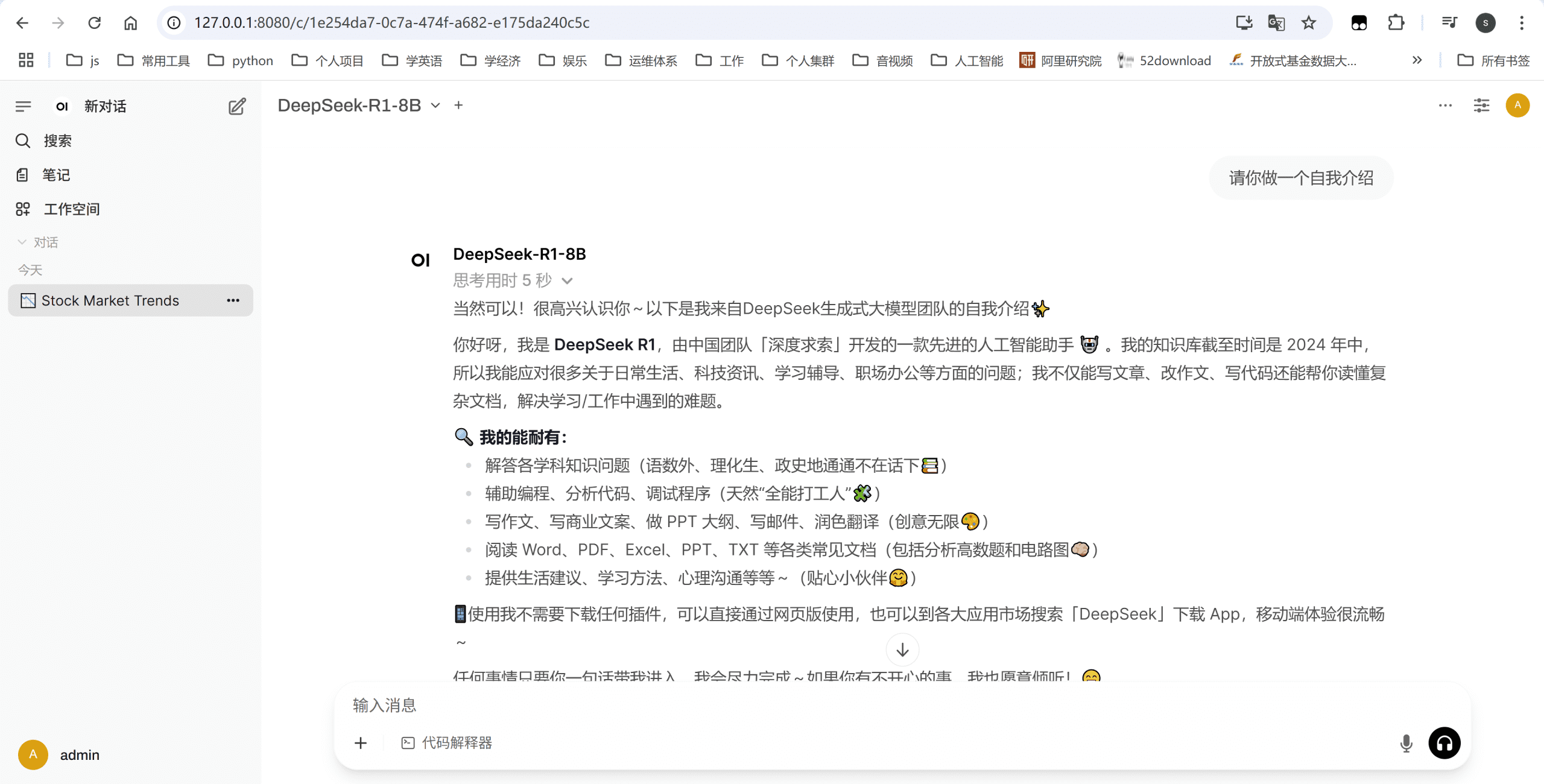Open the 工作 bookmark folder
The width and height of the screenshot is (1544, 784).
point(720,60)
